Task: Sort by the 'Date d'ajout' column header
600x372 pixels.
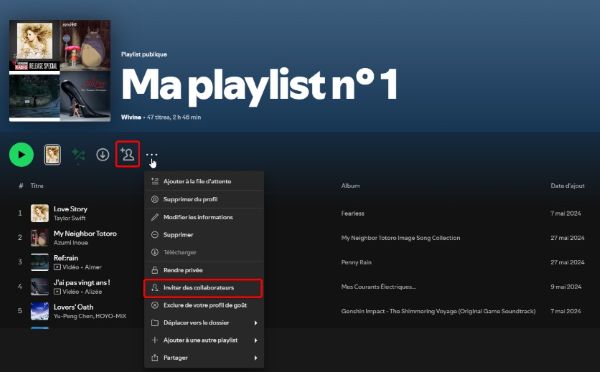Action: click(567, 186)
